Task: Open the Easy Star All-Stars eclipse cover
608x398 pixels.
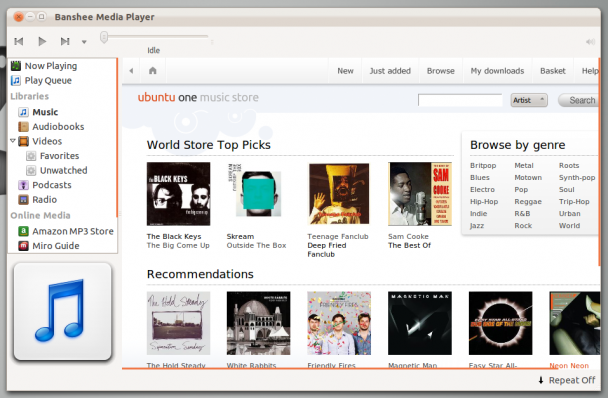Action: pos(500,323)
